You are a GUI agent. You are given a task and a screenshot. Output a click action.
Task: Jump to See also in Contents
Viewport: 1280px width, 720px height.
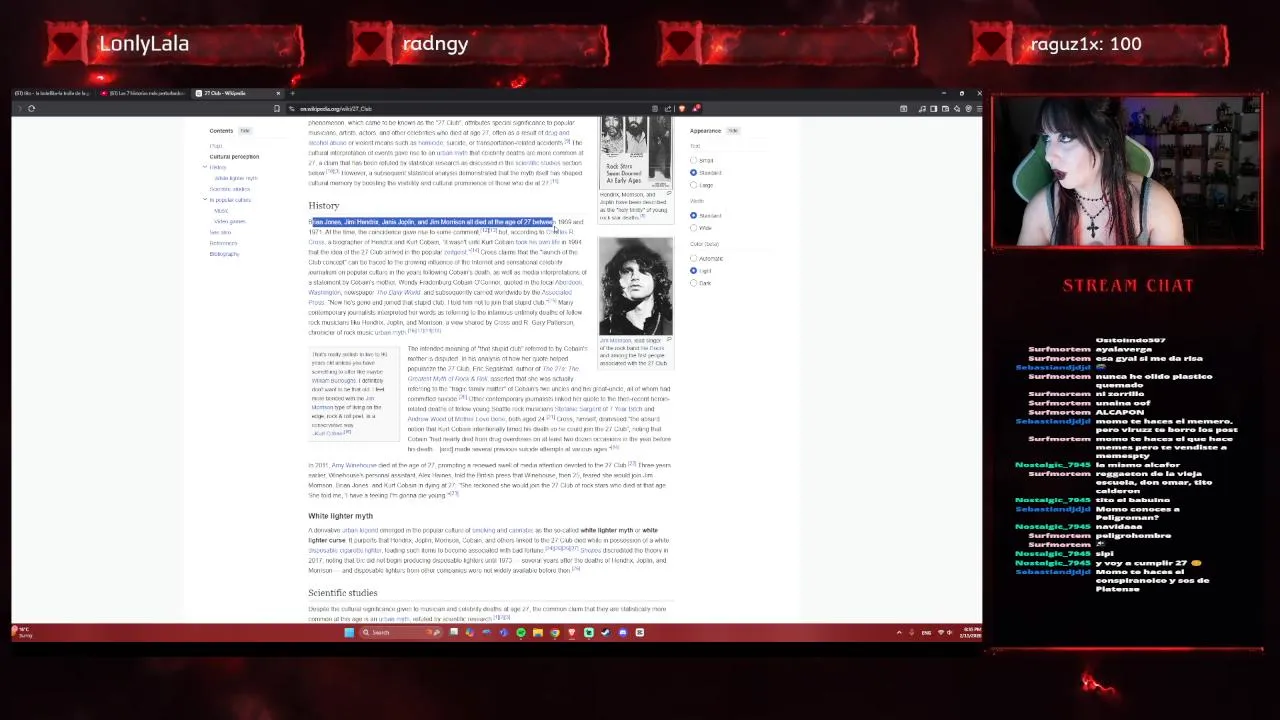point(219,232)
